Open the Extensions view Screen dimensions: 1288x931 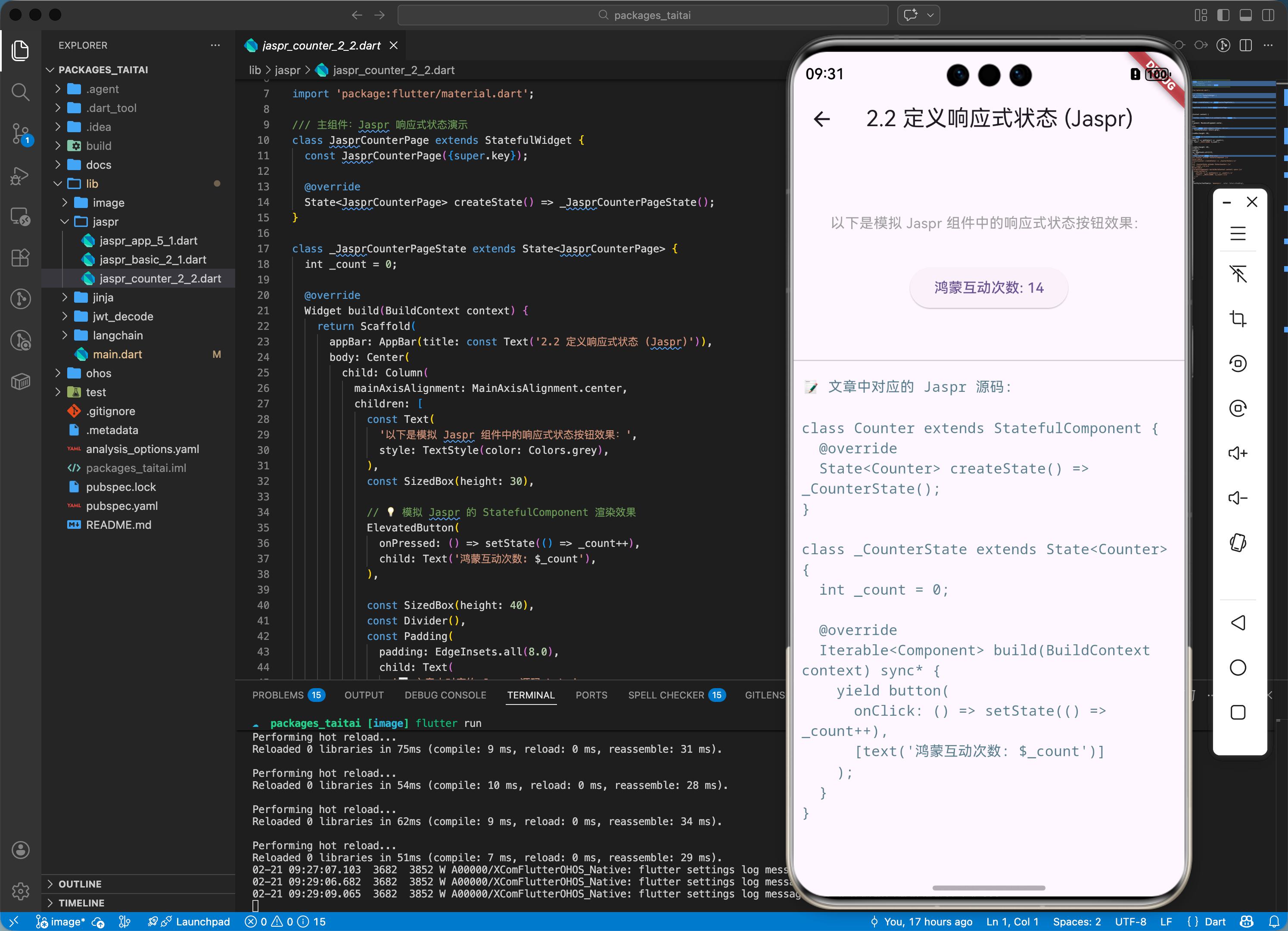pyautogui.click(x=20, y=258)
